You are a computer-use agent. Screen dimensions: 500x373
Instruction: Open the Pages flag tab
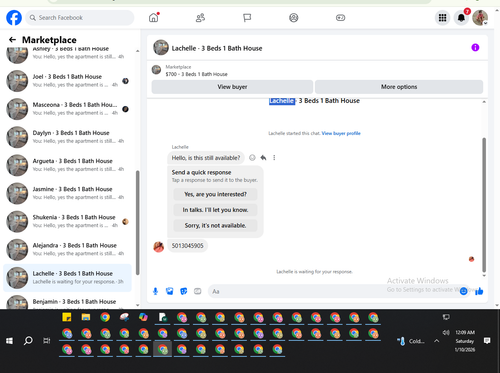click(x=247, y=18)
